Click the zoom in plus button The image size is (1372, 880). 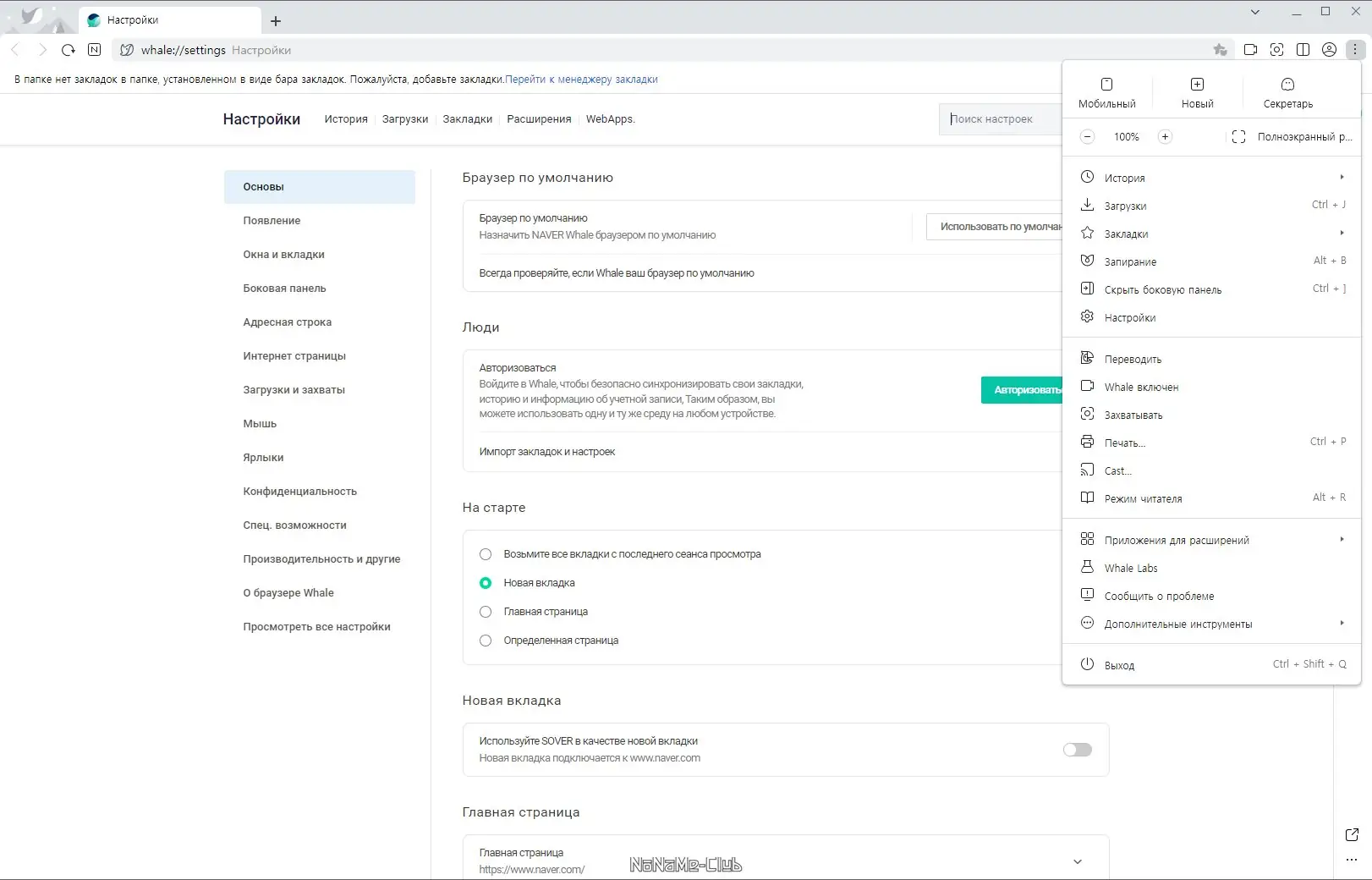click(x=1165, y=137)
